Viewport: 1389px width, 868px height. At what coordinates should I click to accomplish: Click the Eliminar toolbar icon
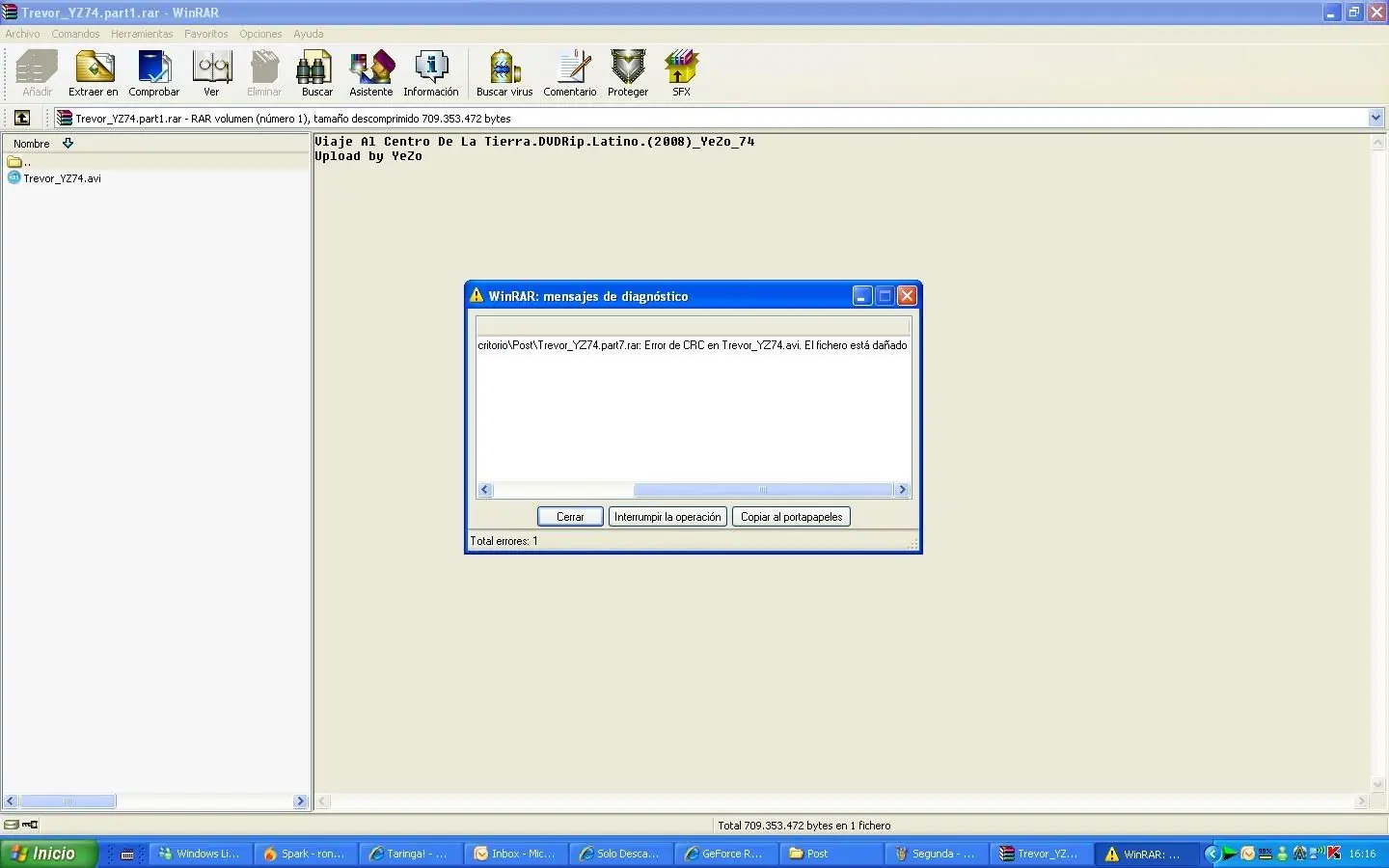pos(264,73)
